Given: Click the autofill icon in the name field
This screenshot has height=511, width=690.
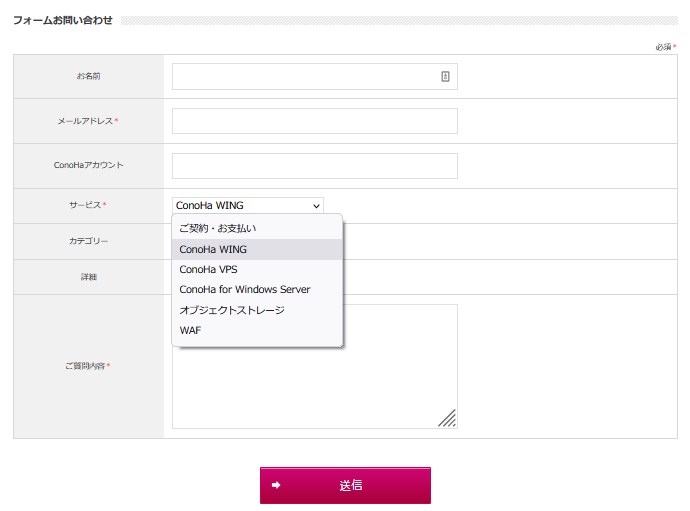Looking at the screenshot, I should tap(445, 77).
